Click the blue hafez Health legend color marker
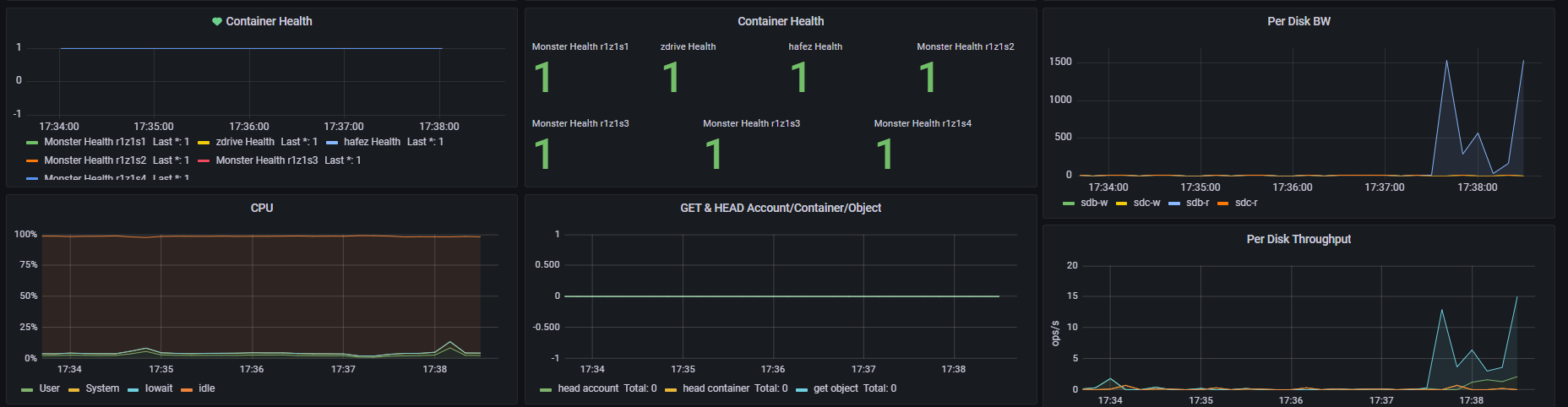 [332, 143]
